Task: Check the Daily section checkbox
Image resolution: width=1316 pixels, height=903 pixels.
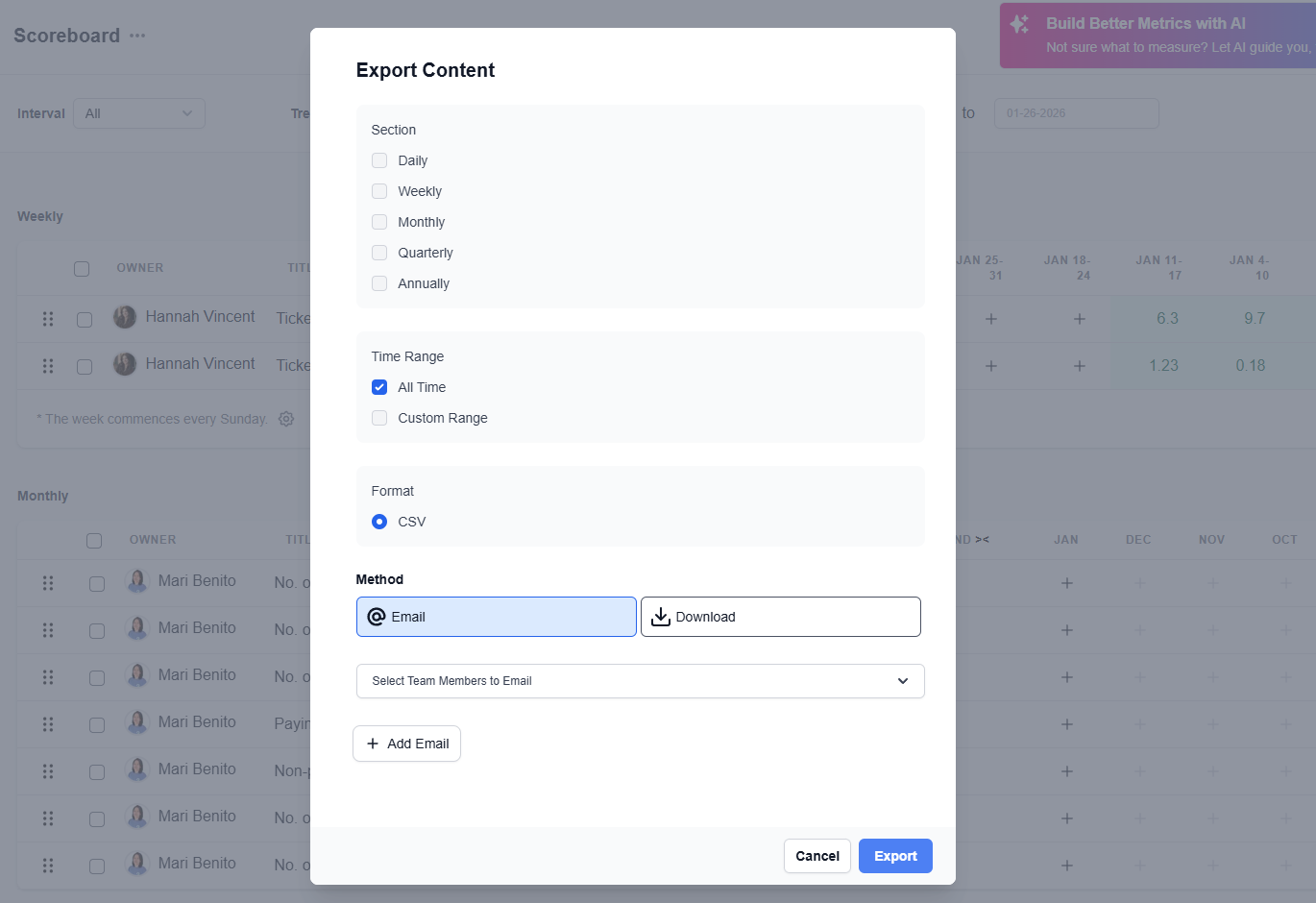Action: tap(379, 160)
